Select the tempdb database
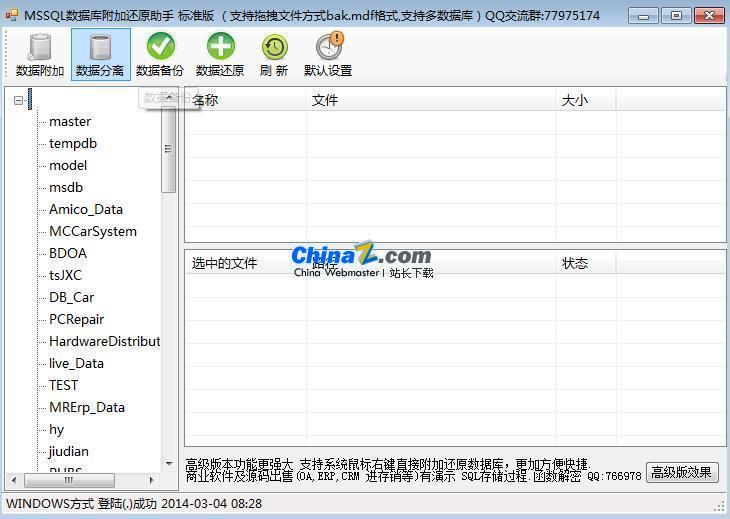The image size is (730, 519). click(73, 143)
